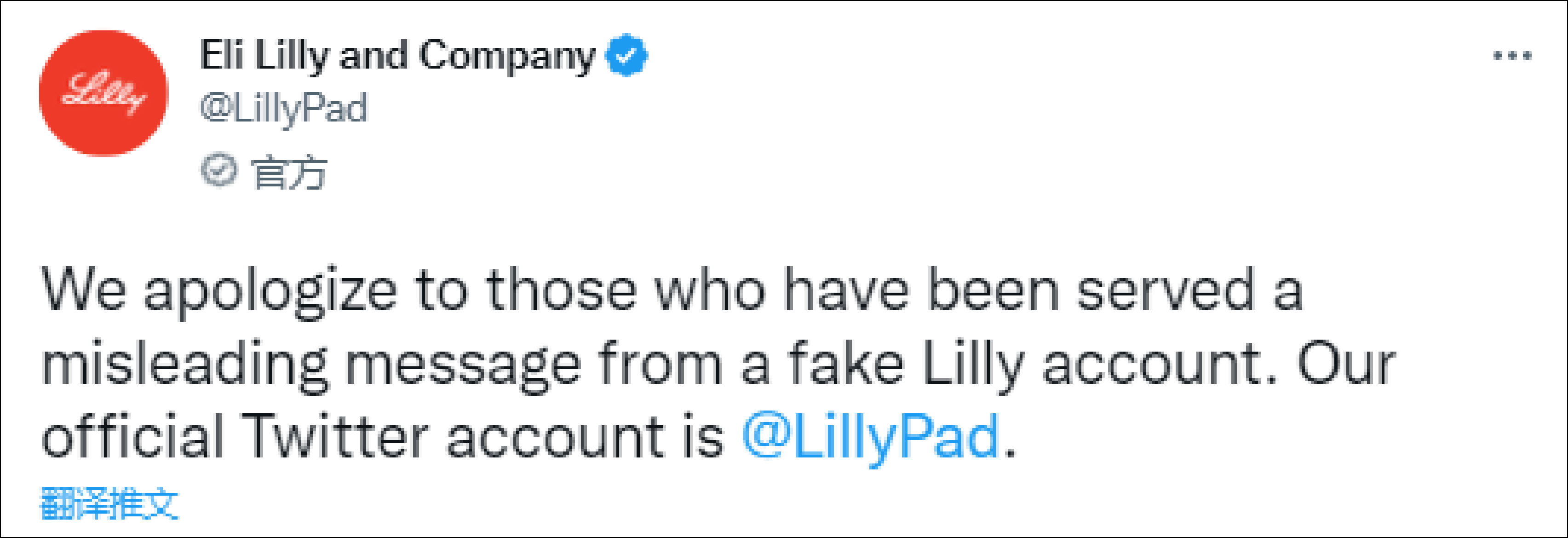Click the blue verified badge
This screenshot has height=538, width=1568.
click(x=626, y=55)
